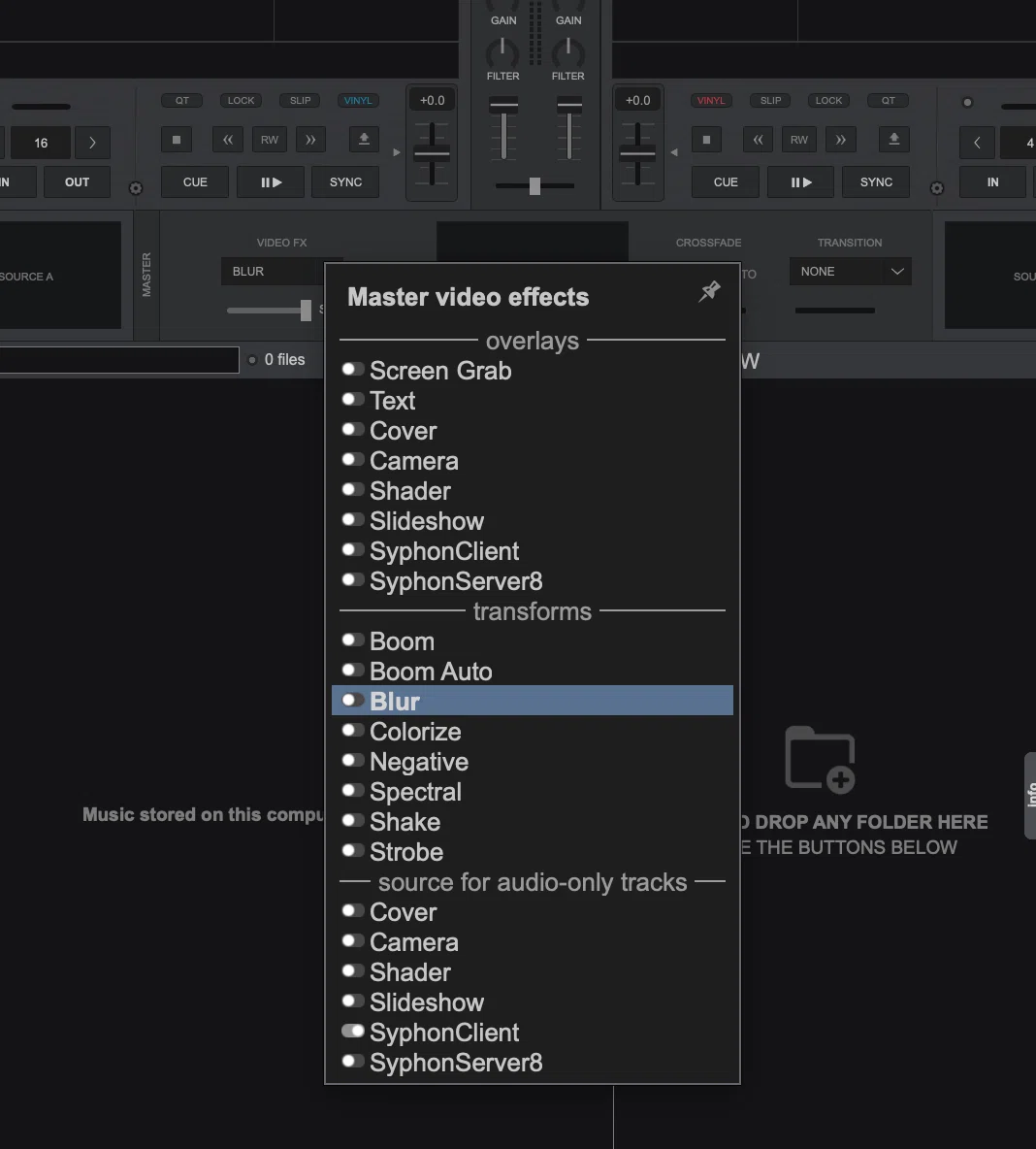1036x1149 pixels.
Task: Seek backward on the right deck
Action: point(759,139)
